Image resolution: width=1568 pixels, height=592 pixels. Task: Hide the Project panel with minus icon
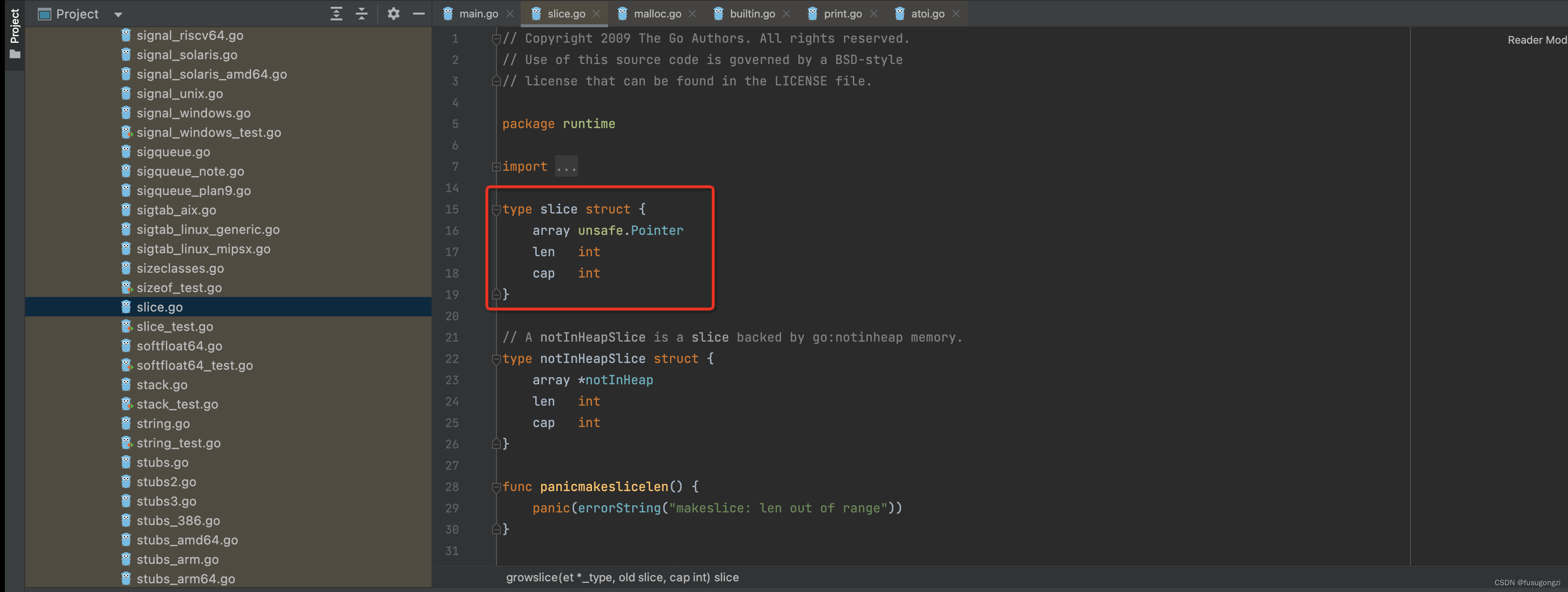(419, 14)
